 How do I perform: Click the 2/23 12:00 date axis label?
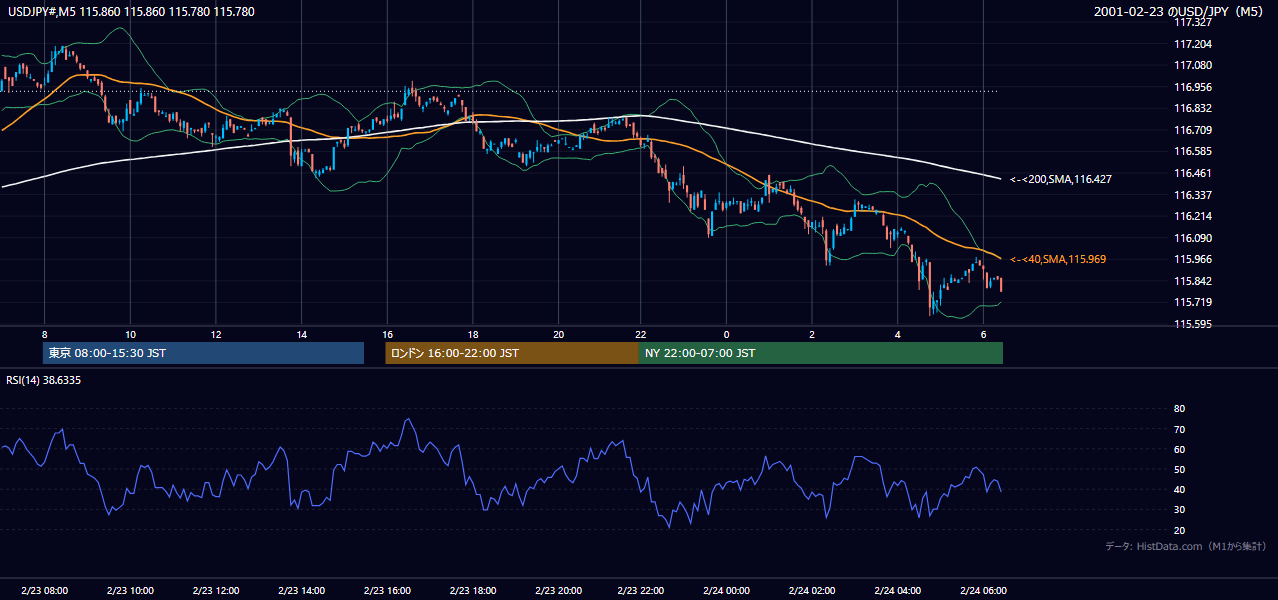[217, 591]
